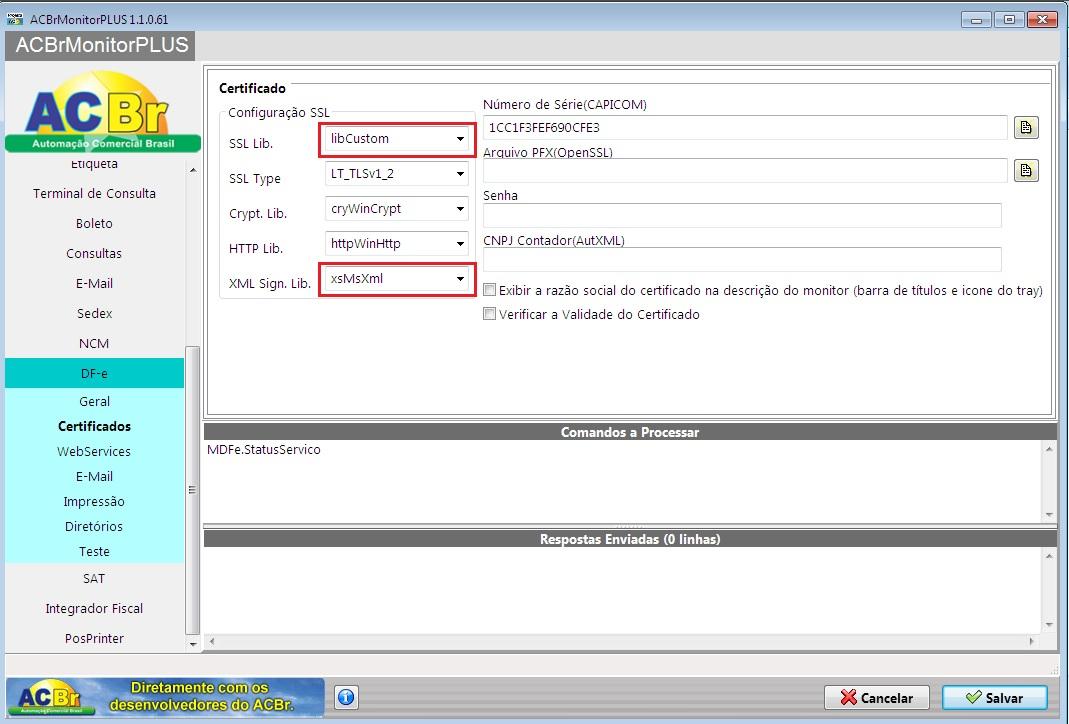This screenshot has height=724, width=1069.
Task: Click Respostas Enviadas scroll down arrow
Action: [x=1049, y=624]
